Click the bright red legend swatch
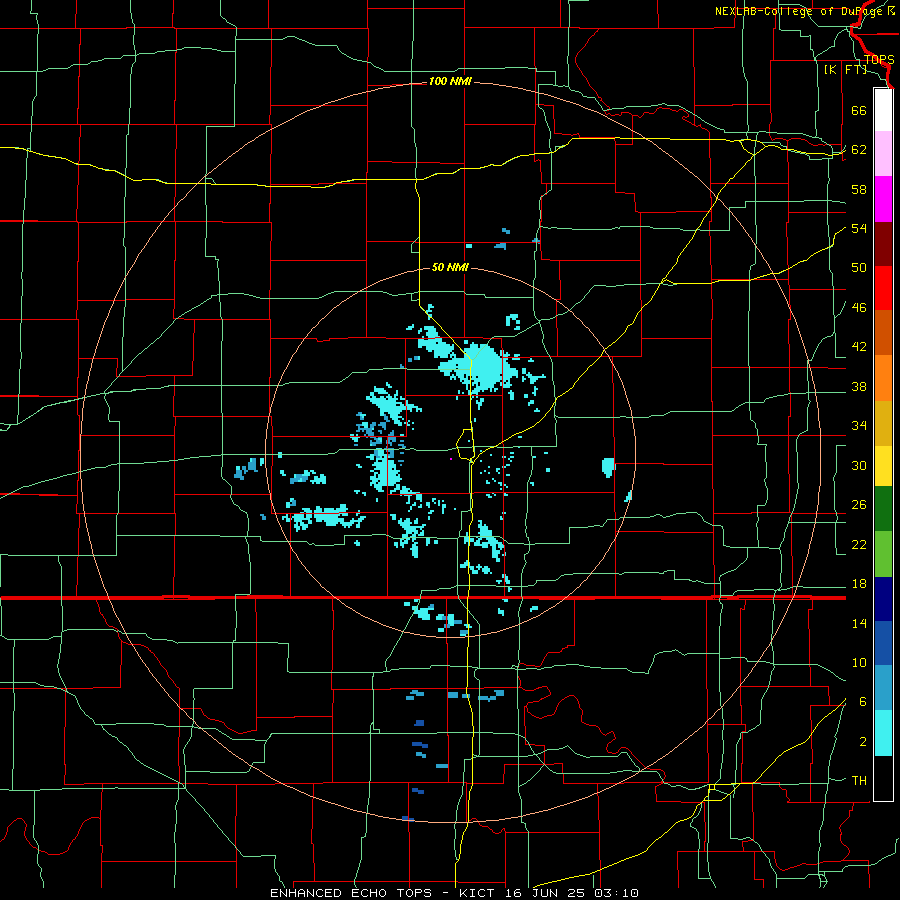The width and height of the screenshot is (900, 900). pos(883,288)
